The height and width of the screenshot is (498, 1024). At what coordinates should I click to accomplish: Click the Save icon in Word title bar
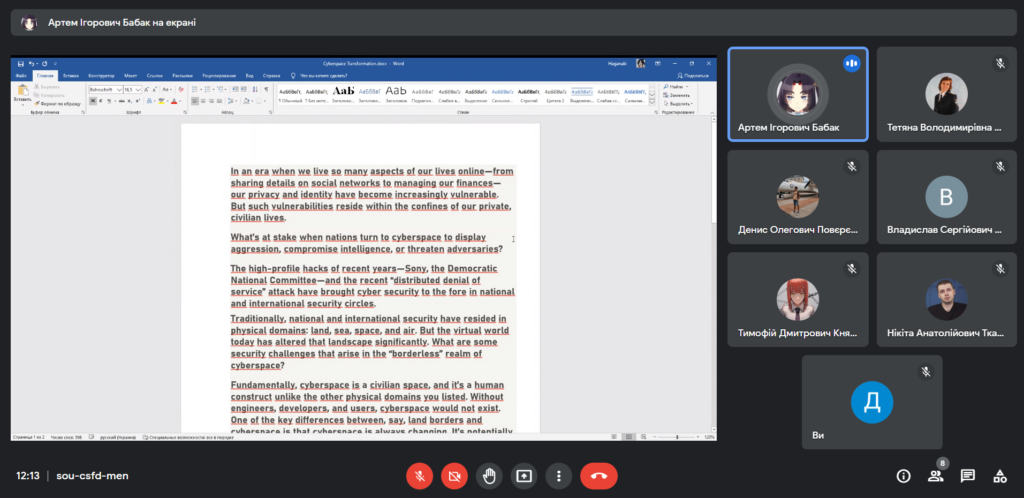21,63
